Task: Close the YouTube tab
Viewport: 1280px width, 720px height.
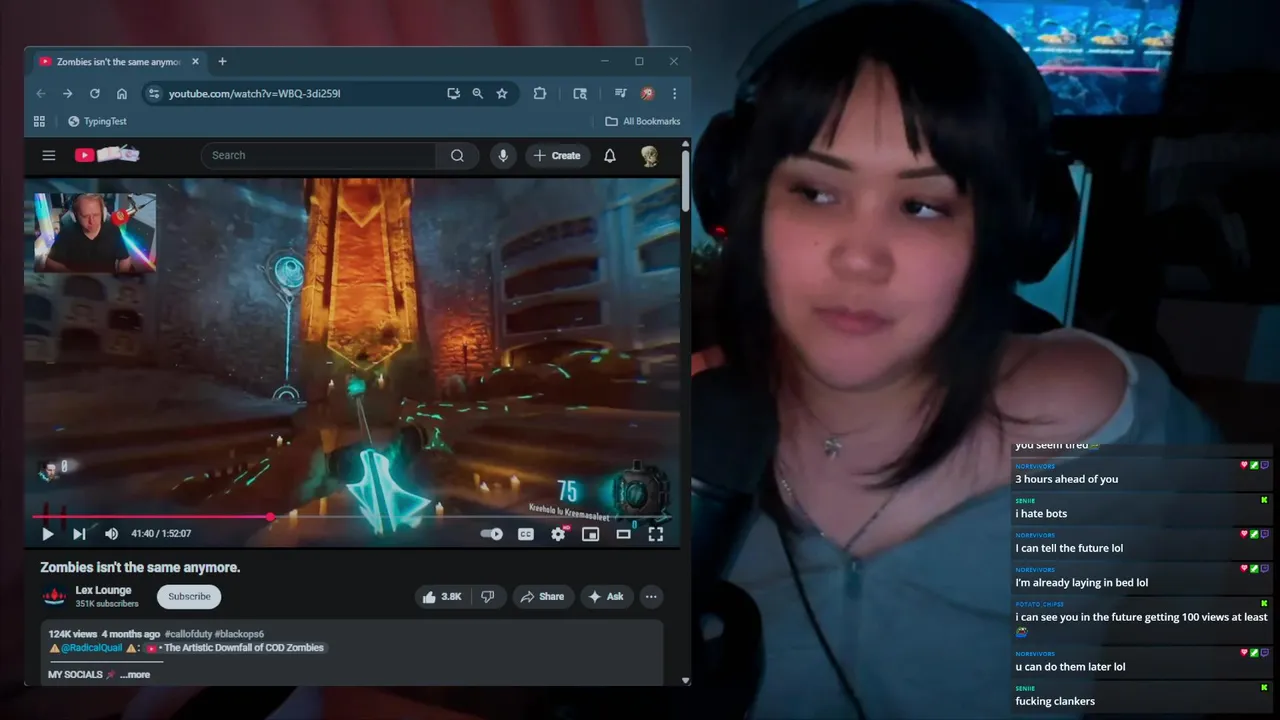Action: [x=195, y=61]
